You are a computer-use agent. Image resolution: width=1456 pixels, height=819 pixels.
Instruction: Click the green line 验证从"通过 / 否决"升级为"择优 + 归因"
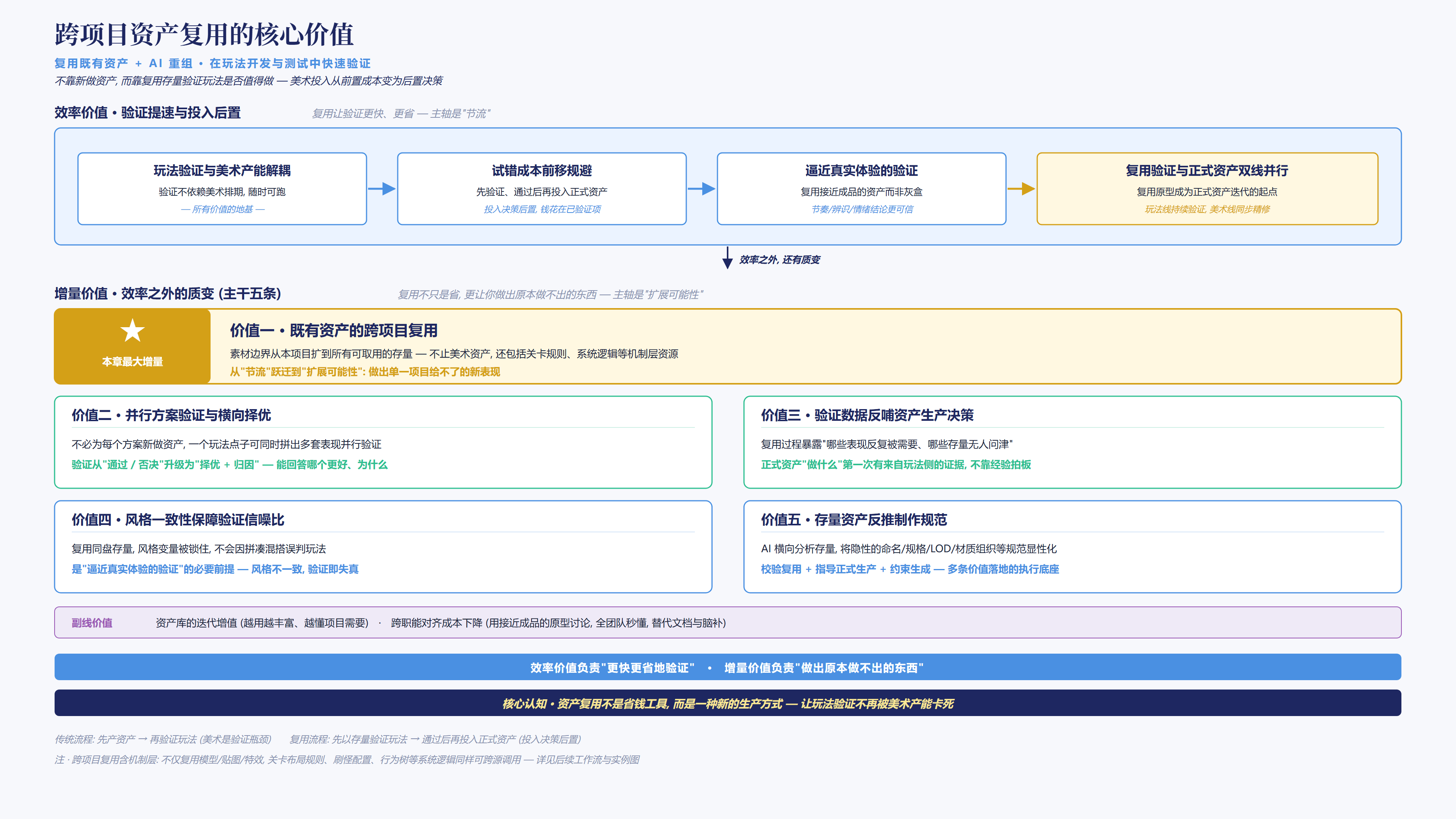point(165,464)
